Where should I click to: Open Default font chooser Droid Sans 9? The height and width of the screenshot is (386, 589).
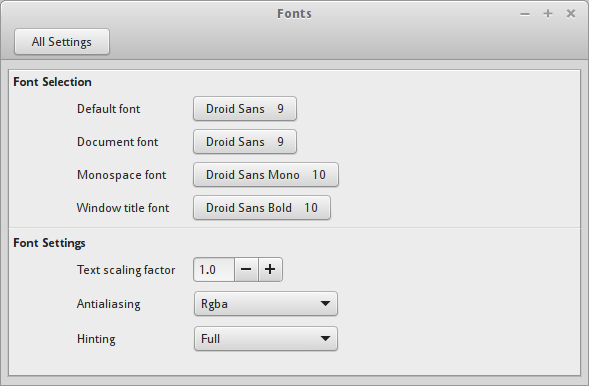[x=245, y=109]
